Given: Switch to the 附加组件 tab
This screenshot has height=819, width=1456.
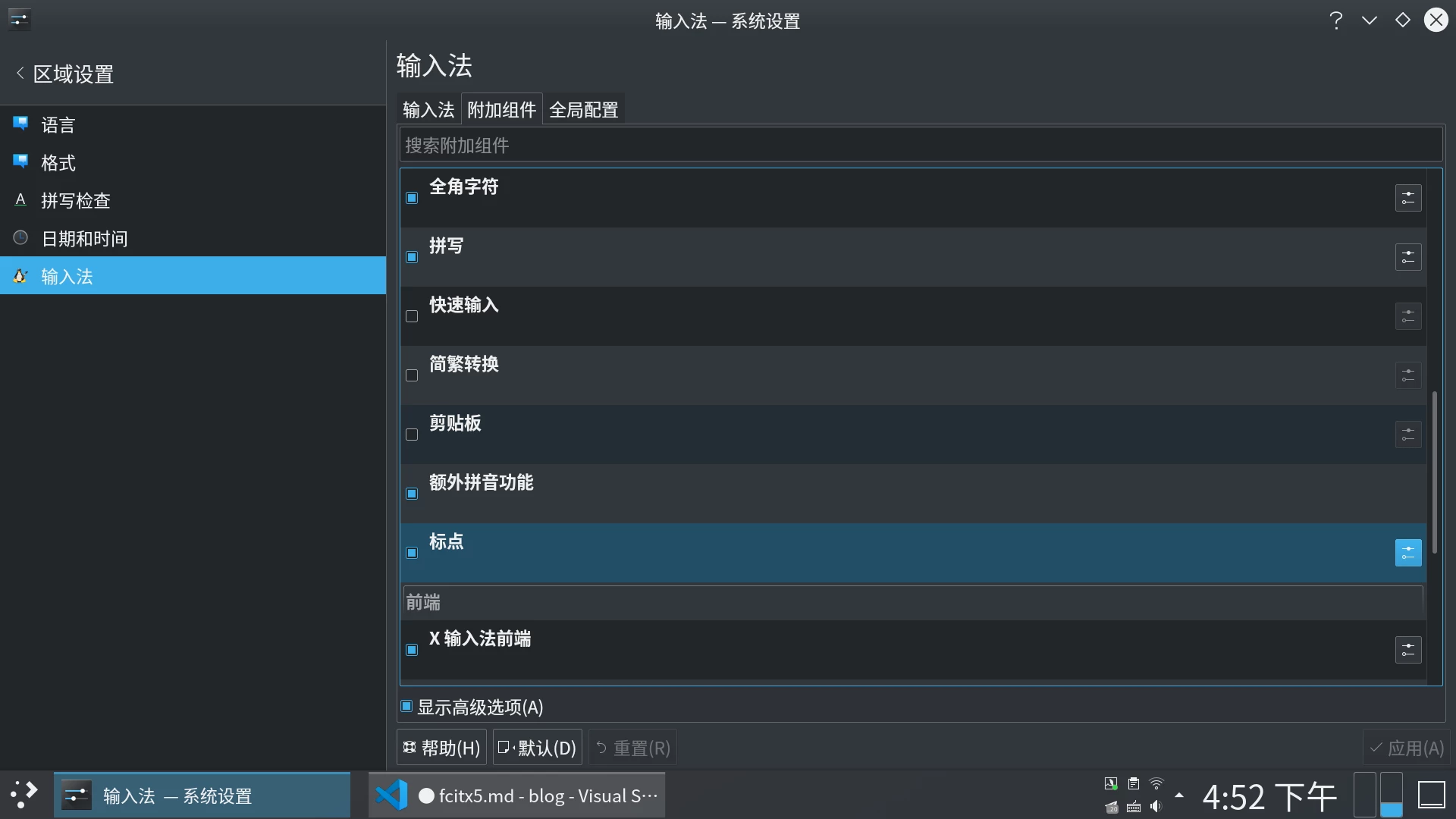Looking at the screenshot, I should point(501,109).
